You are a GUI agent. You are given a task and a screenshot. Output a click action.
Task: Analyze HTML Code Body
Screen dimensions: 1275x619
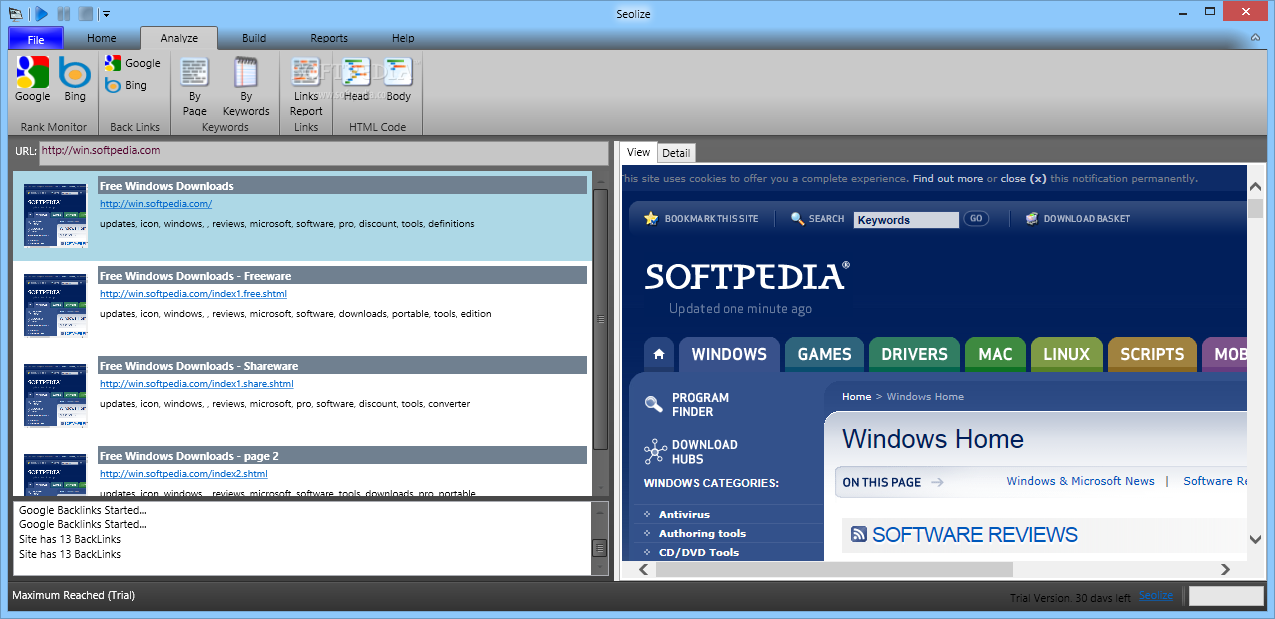pos(398,80)
